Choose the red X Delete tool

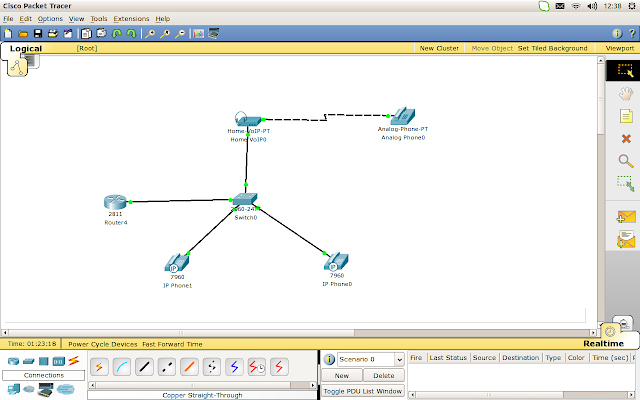tap(626, 139)
